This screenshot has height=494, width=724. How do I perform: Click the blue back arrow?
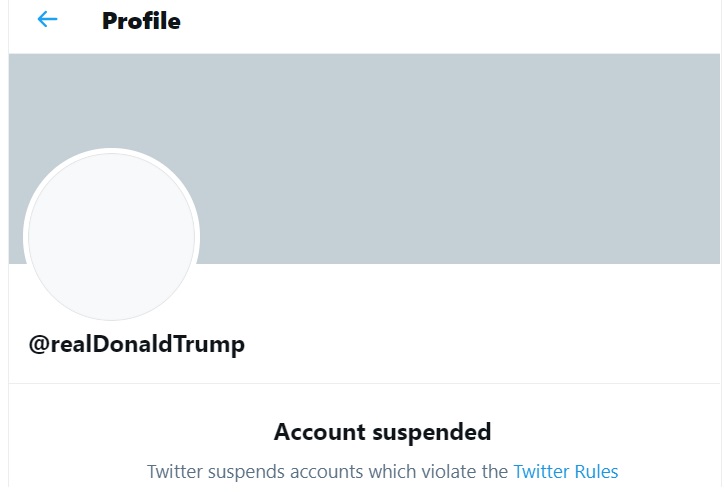coord(47,20)
